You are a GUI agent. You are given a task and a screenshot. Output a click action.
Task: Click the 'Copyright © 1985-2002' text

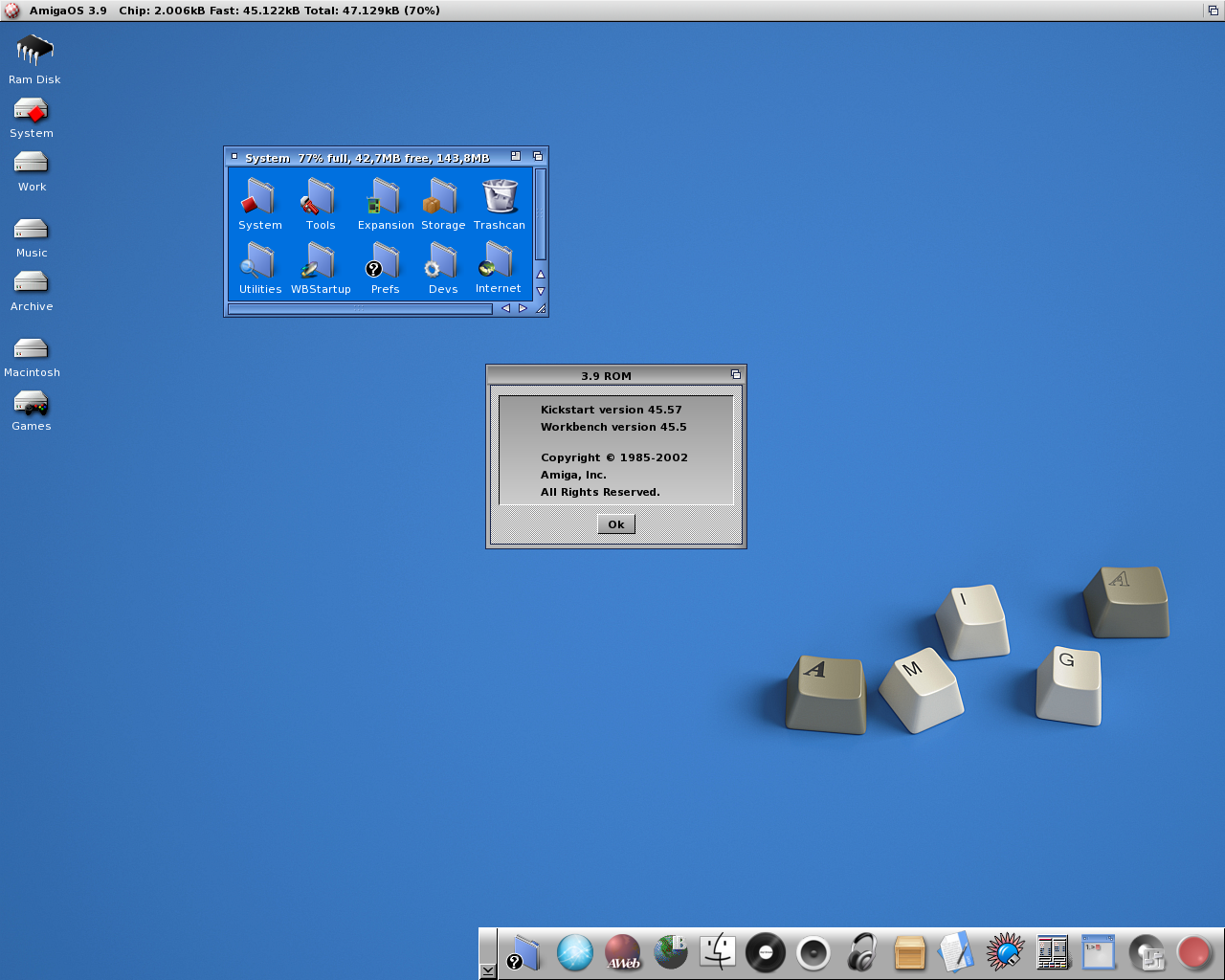pos(613,457)
